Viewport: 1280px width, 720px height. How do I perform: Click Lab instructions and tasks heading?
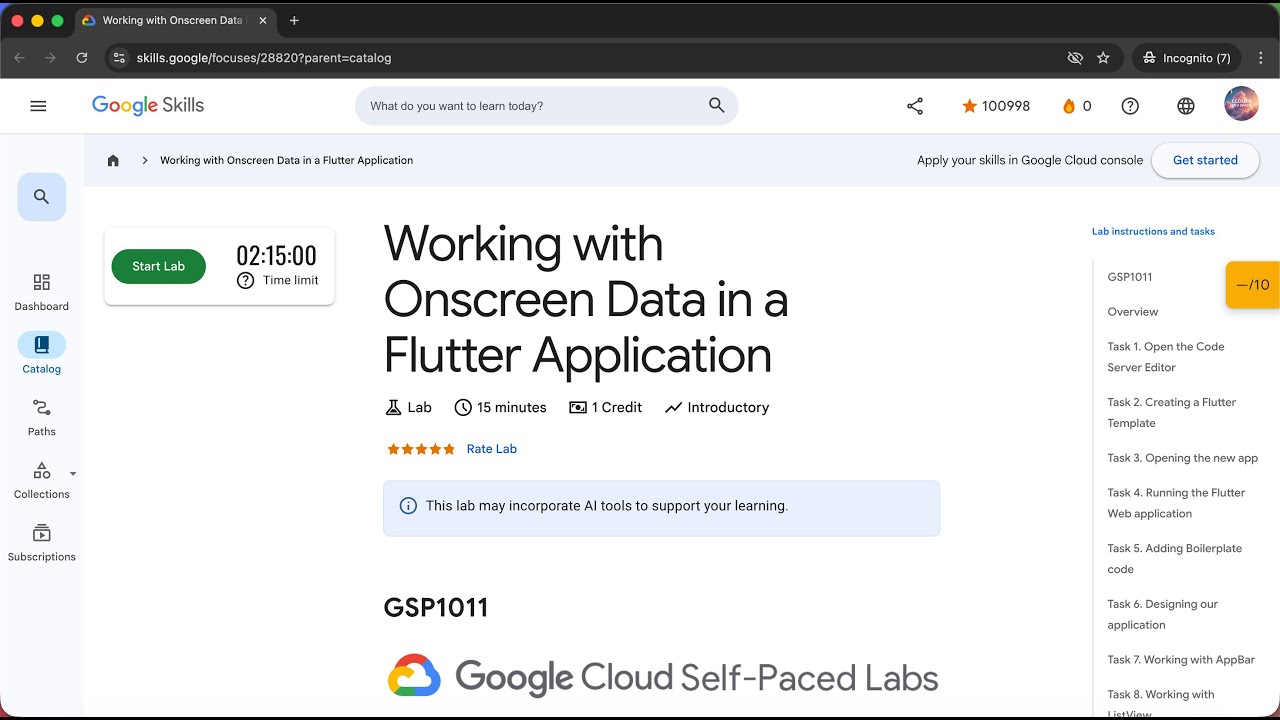(1153, 231)
